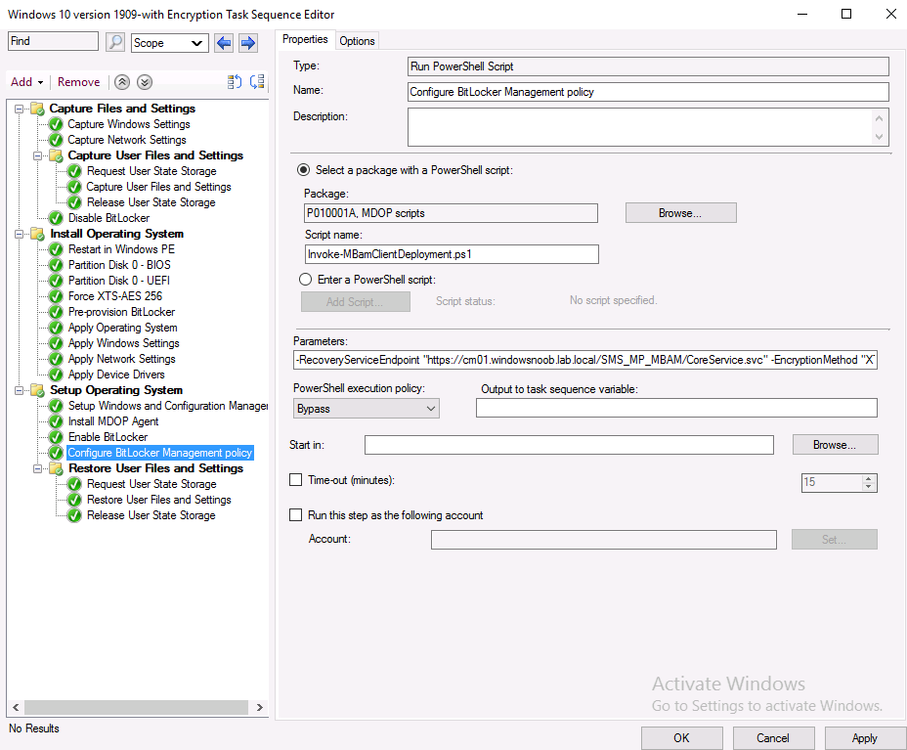907x750 pixels.
Task: Enable the Time-out (minutes) checkbox
Action: (x=296, y=480)
